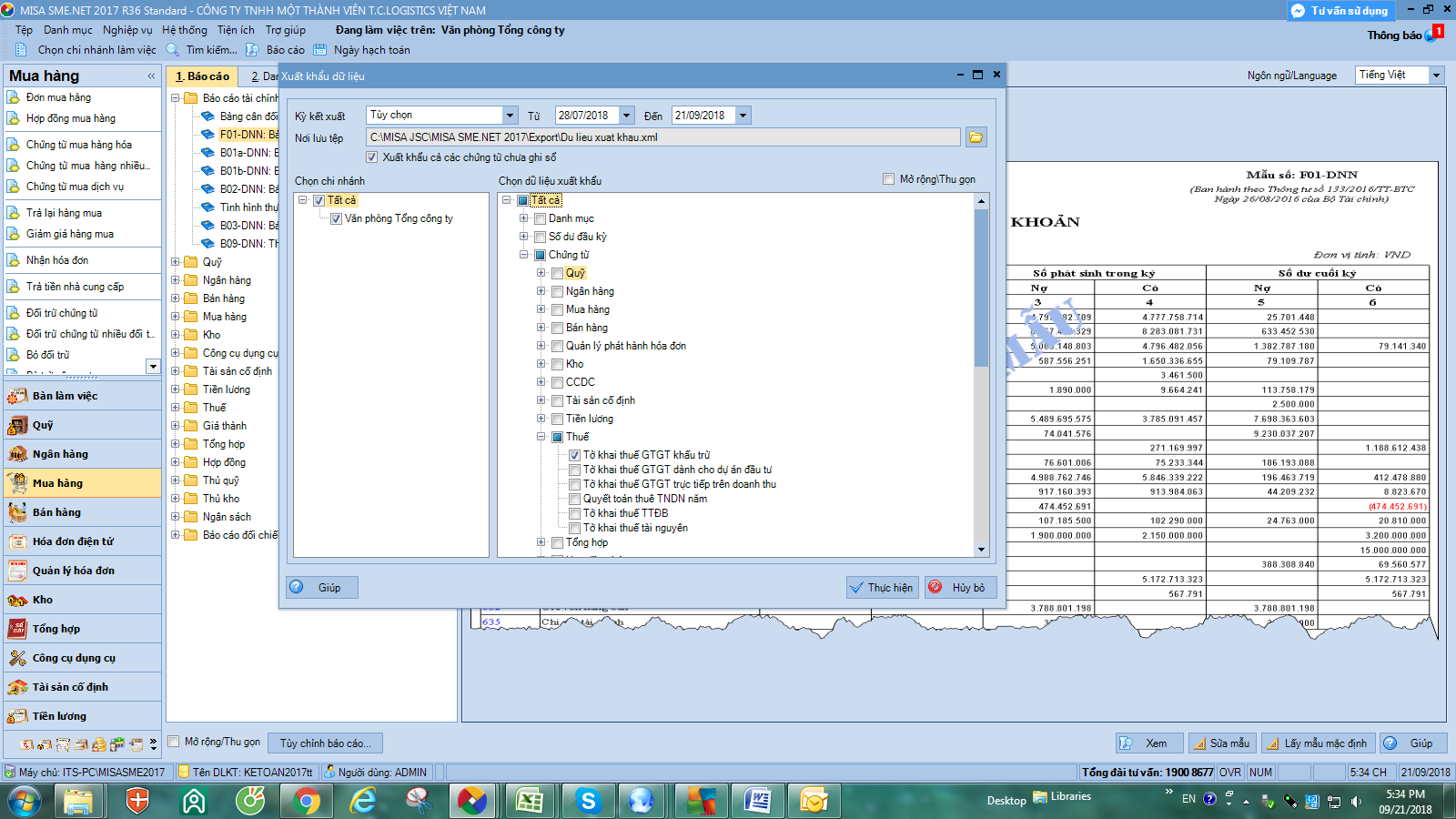Open the Danh mục menu
Viewport: 1456px width, 819px height.
67,30
